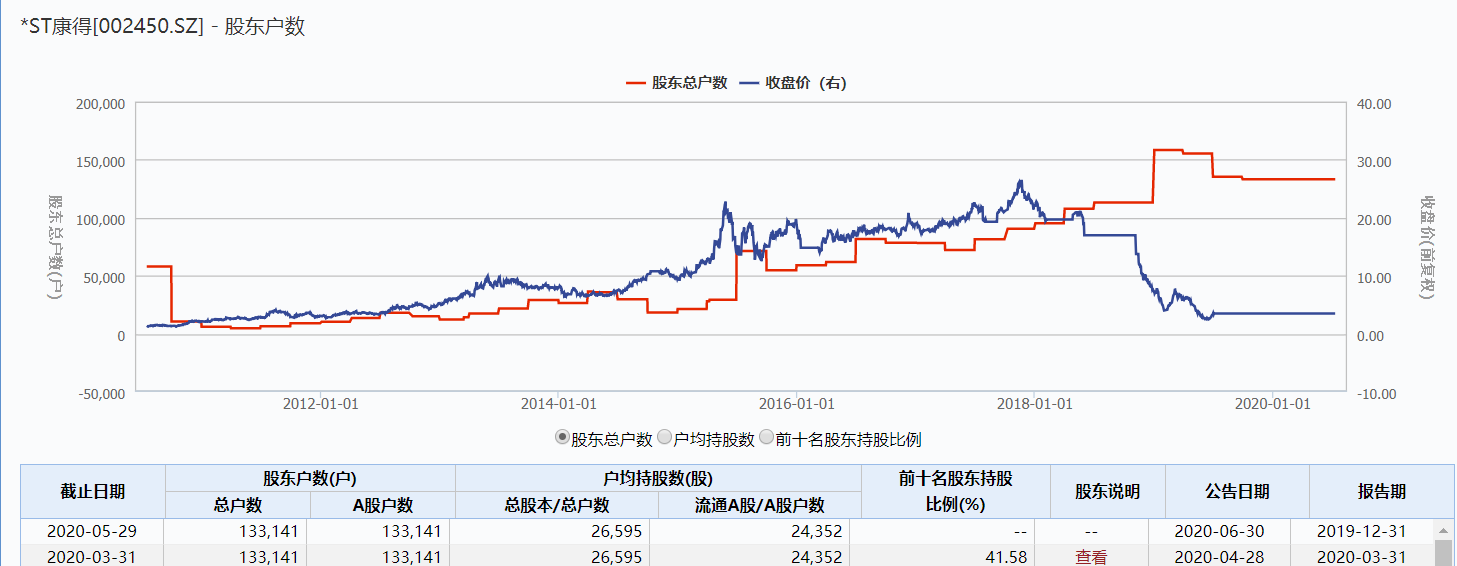This screenshot has width=1457, height=566.
Task: Click the 股东说明 column header
Action: (1107, 491)
